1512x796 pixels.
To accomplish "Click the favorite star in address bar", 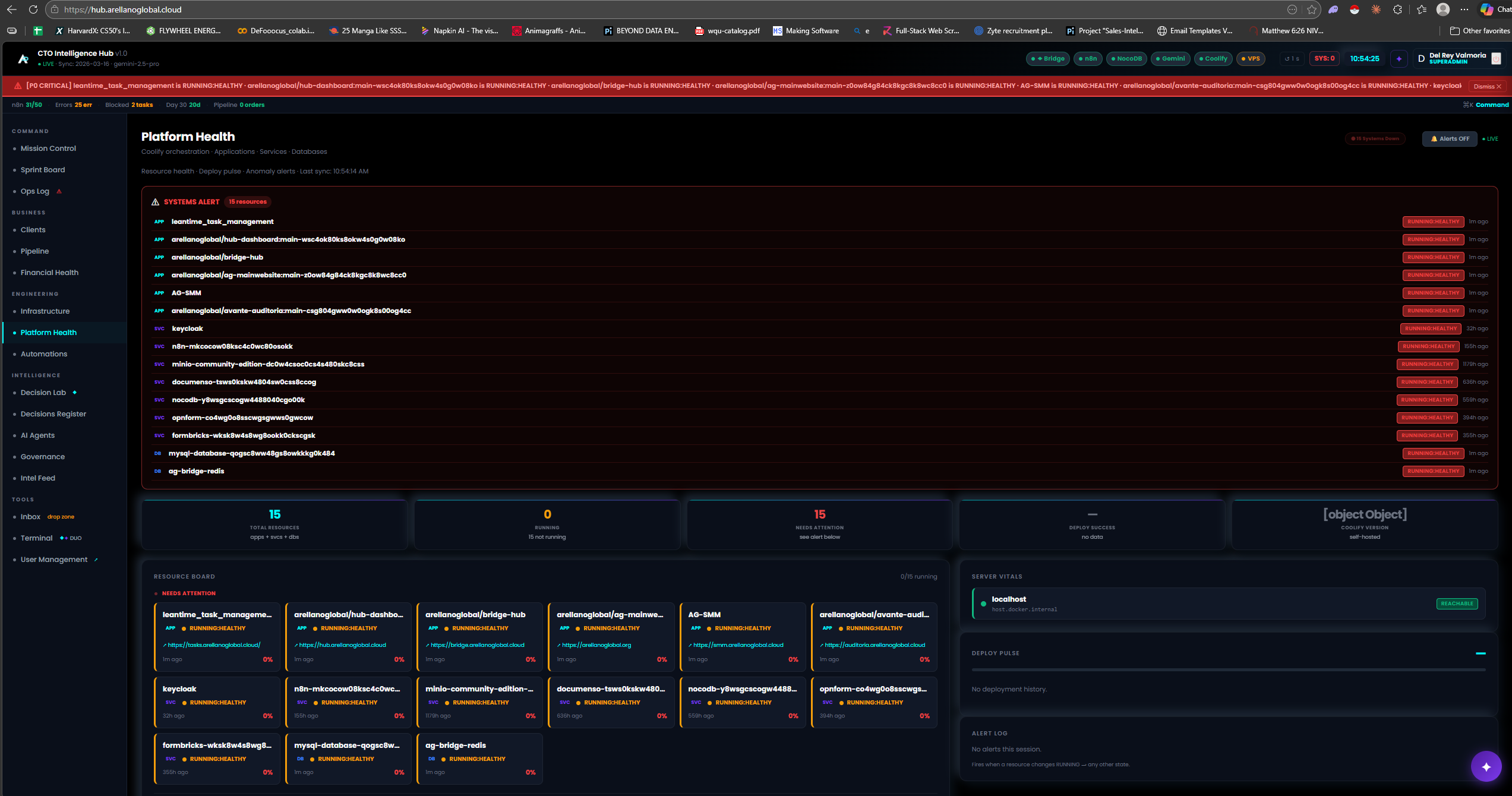I will pos(1312,10).
